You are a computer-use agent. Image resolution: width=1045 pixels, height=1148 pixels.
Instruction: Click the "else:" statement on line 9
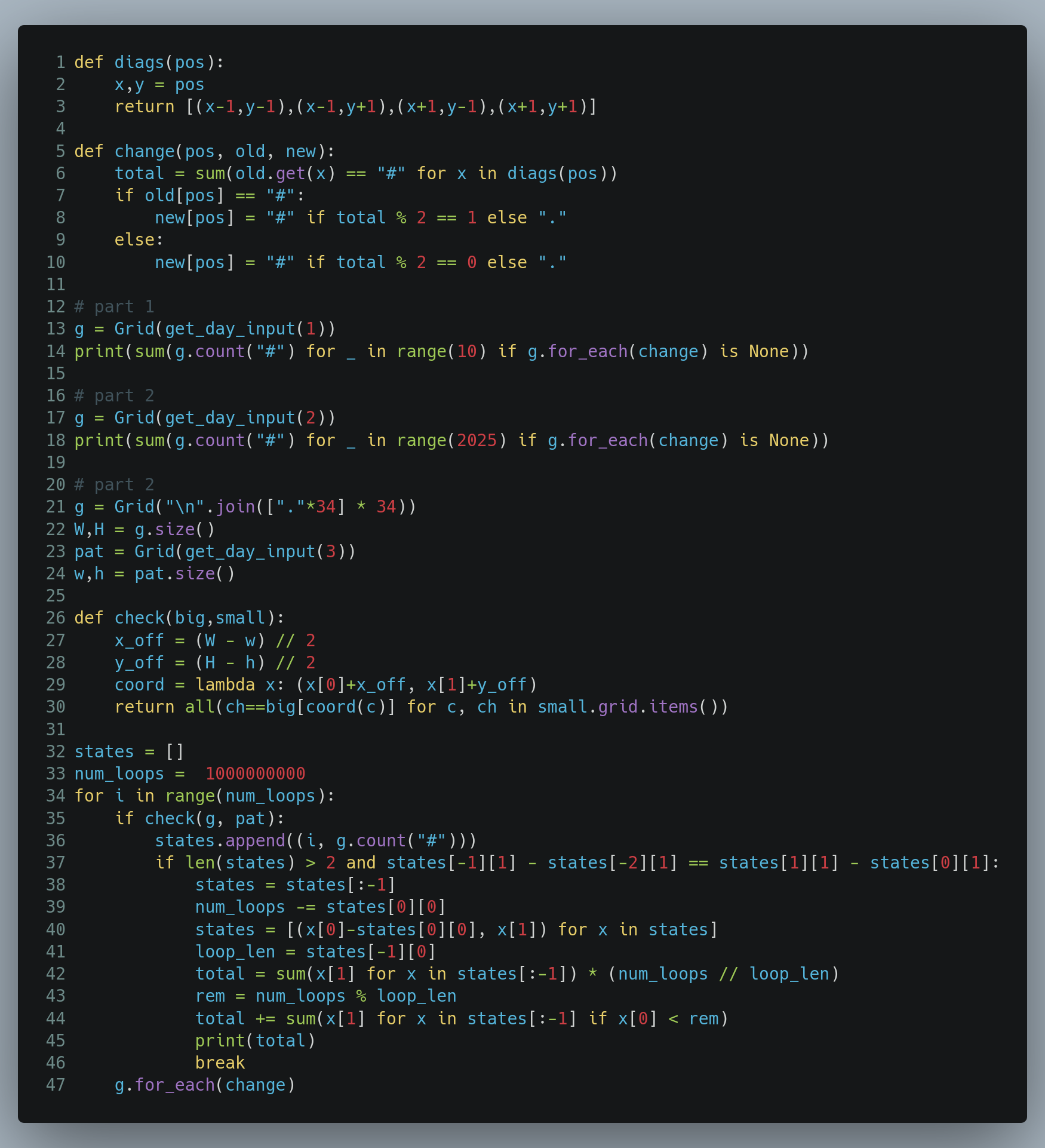pyautogui.click(x=139, y=240)
